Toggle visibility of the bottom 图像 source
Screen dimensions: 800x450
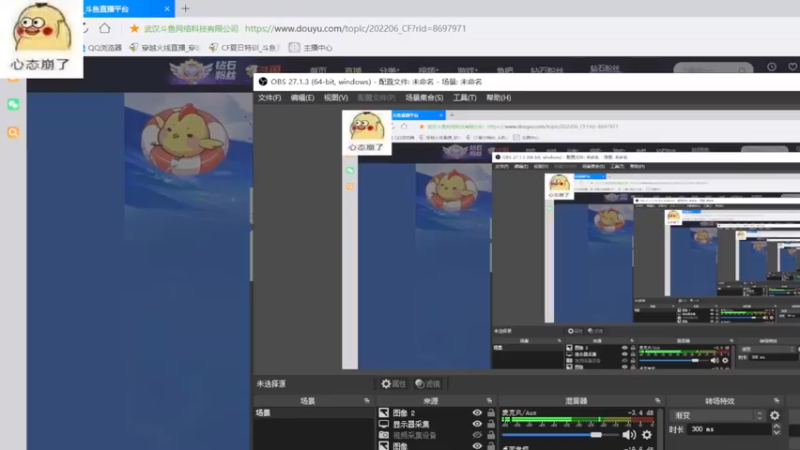(x=477, y=446)
